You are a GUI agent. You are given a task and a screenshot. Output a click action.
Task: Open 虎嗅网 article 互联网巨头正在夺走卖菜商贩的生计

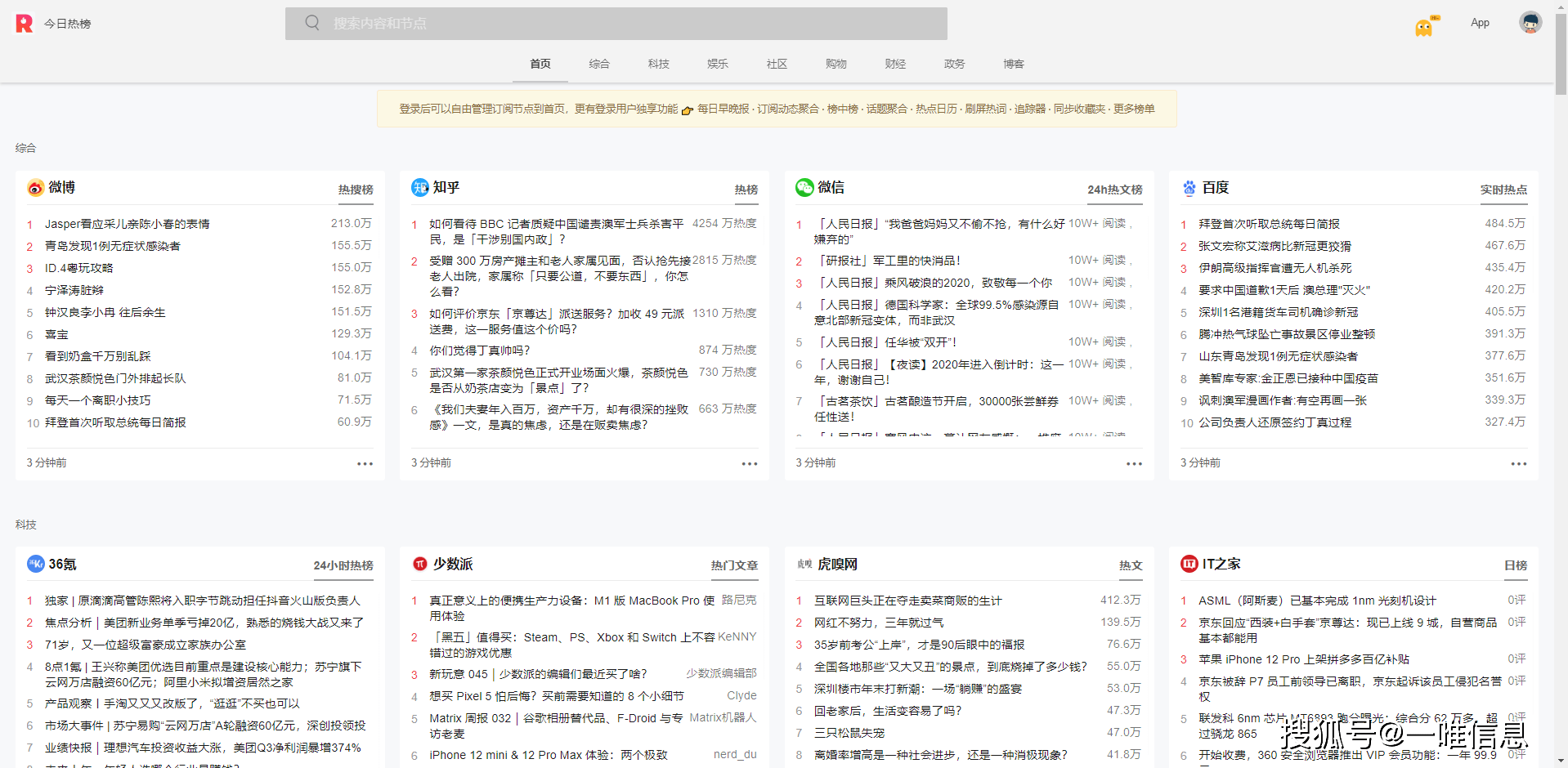(907, 601)
